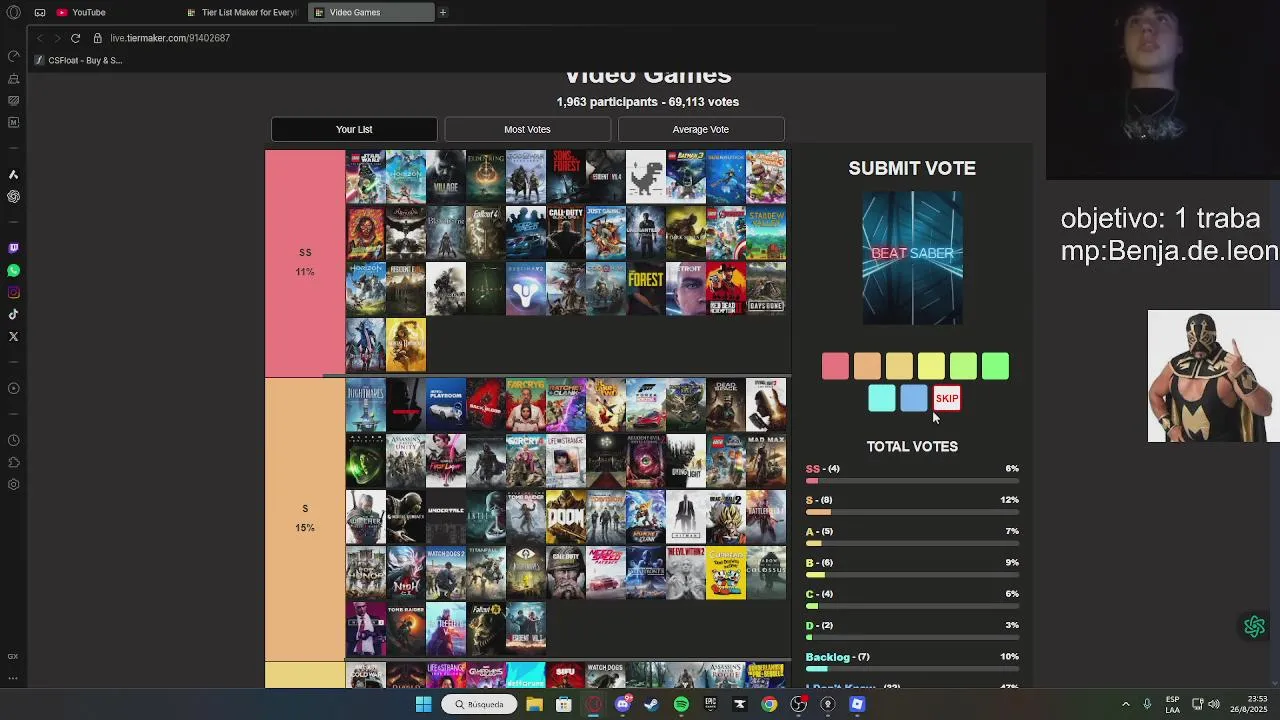Viewport: 1280px width, 720px height.
Task: Open the sidebar history clock icon
Action: pos(13,440)
